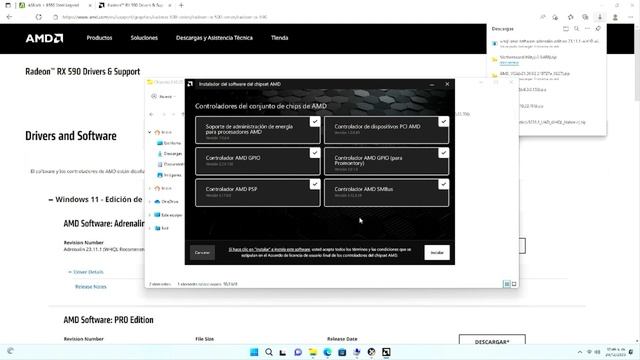Image resolution: width=640 pixels, height=360 pixels.
Task: Expand Este equipo in File Explorer sidebar
Action: (150, 215)
